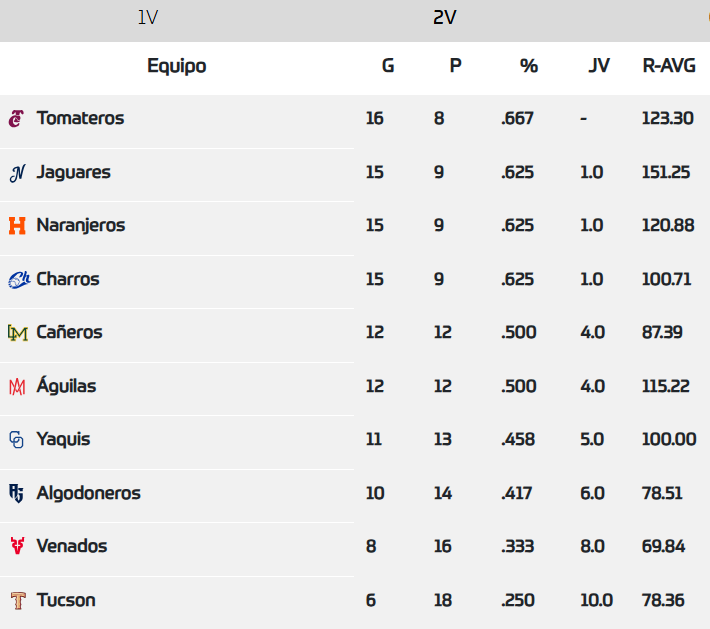Click the Tucson T logo icon

pyautogui.click(x=16, y=601)
